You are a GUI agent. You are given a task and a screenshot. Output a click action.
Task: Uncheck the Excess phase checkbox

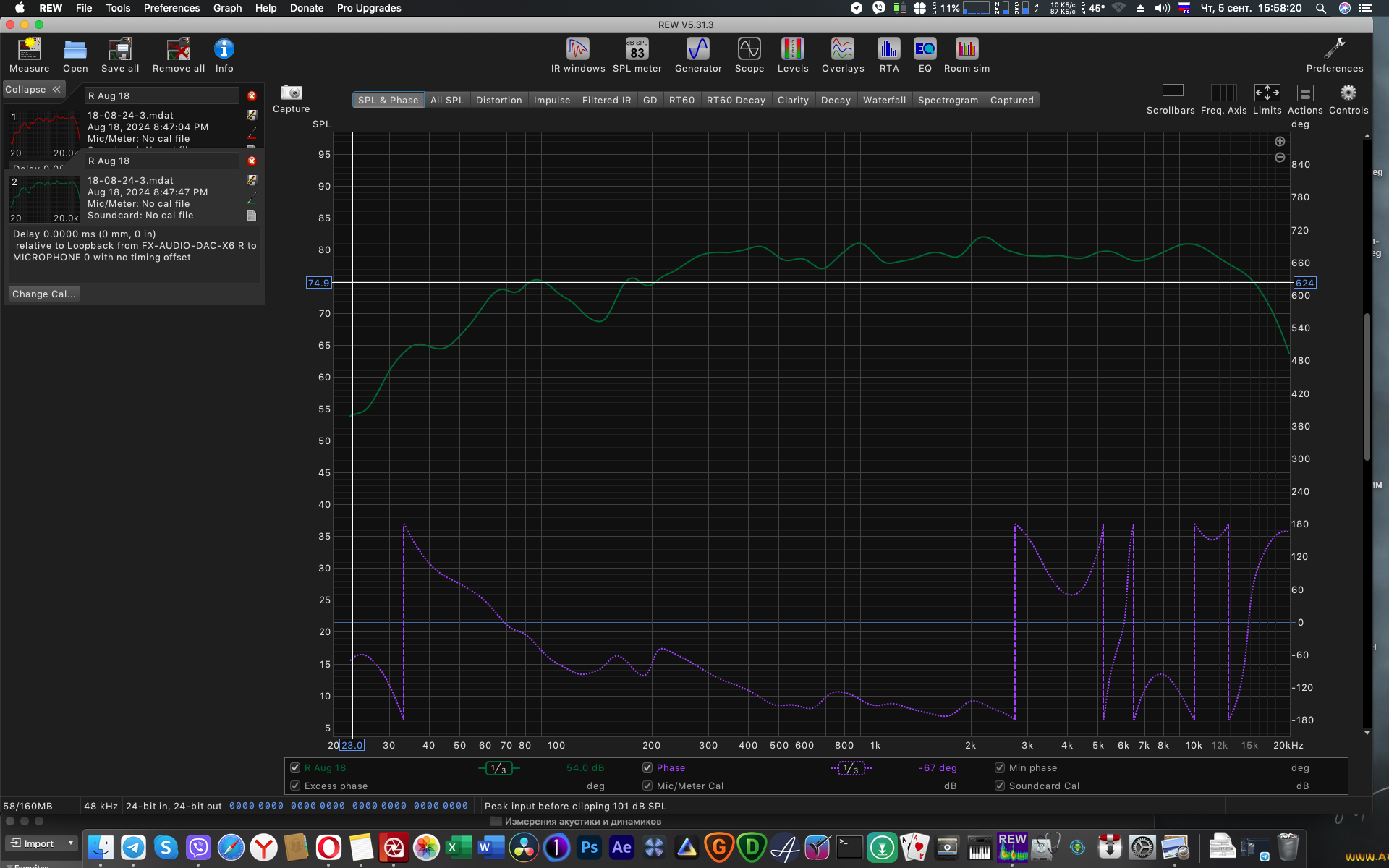tap(295, 786)
